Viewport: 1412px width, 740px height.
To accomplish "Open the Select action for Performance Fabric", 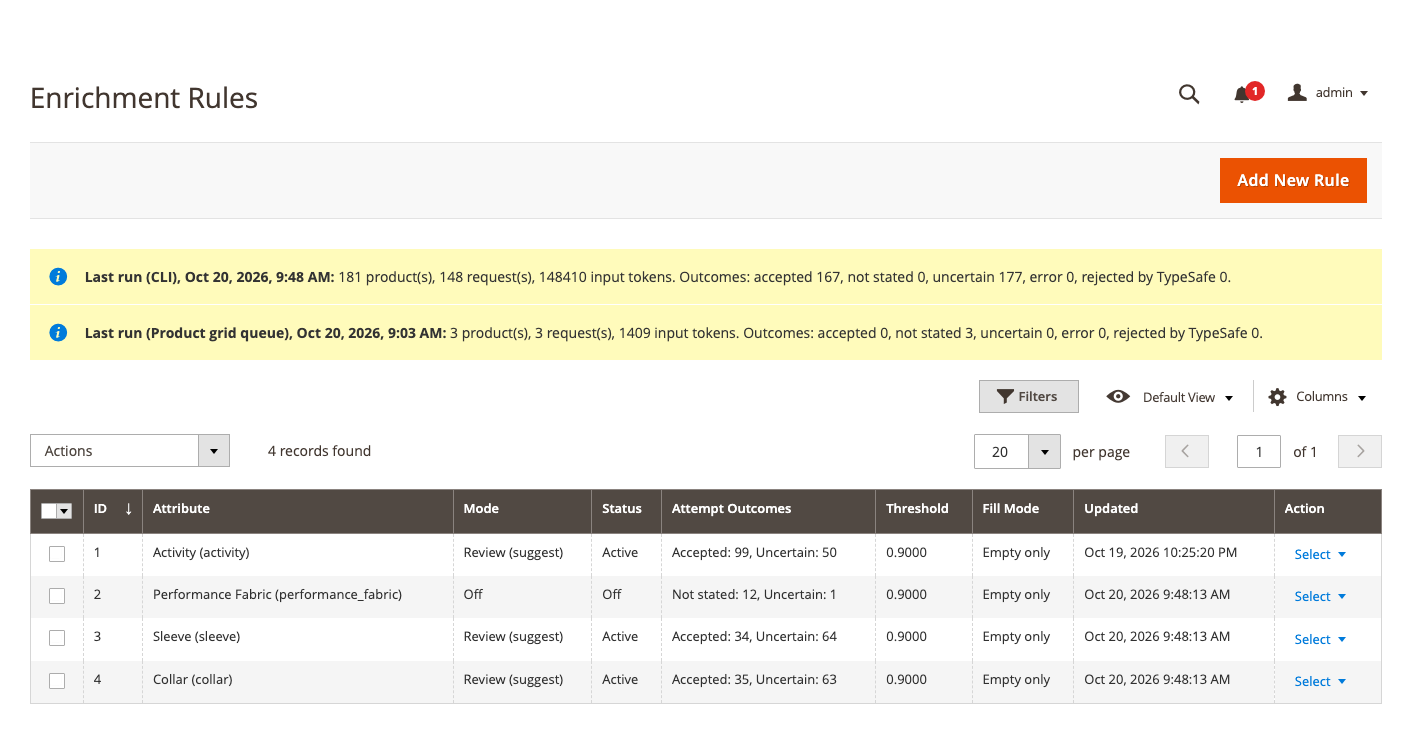I will pos(1320,596).
